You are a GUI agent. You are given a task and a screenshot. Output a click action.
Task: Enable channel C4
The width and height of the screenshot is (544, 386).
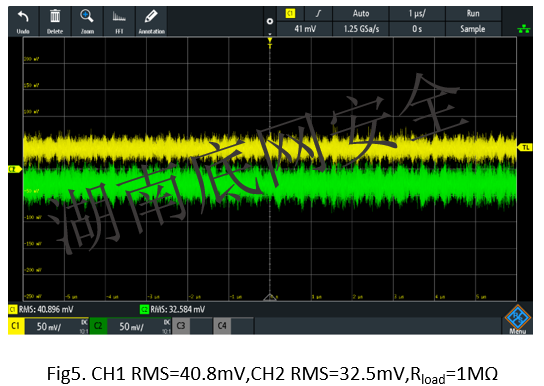coord(222,326)
